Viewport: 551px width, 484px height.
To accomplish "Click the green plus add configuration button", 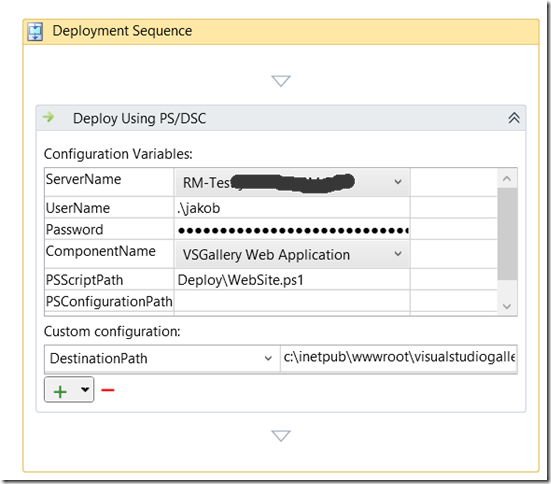I will (x=60, y=391).
